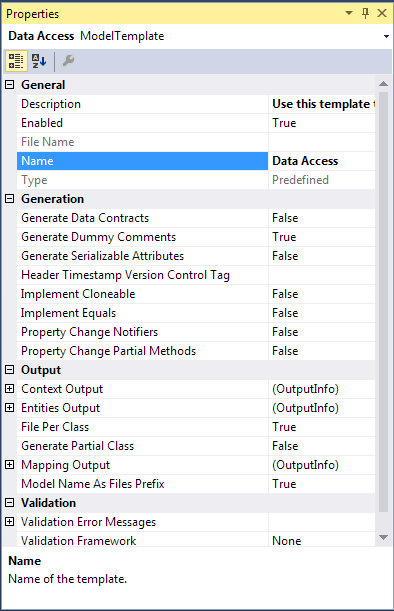The height and width of the screenshot is (611, 394).
Task: Toggle auto-hide pin icon
Action: click(365, 13)
